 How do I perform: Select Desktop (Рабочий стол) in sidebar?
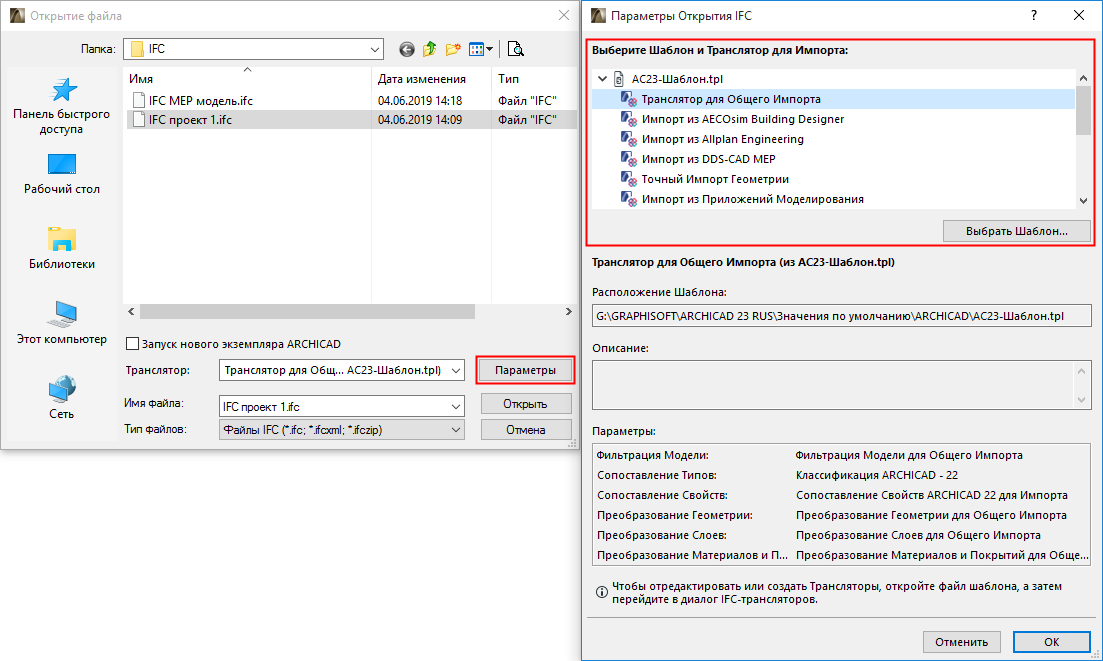coord(62,174)
